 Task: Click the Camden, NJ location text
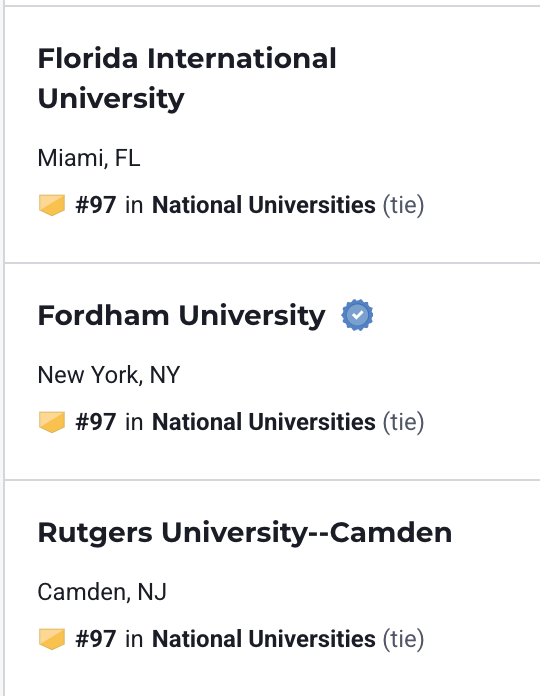102,592
